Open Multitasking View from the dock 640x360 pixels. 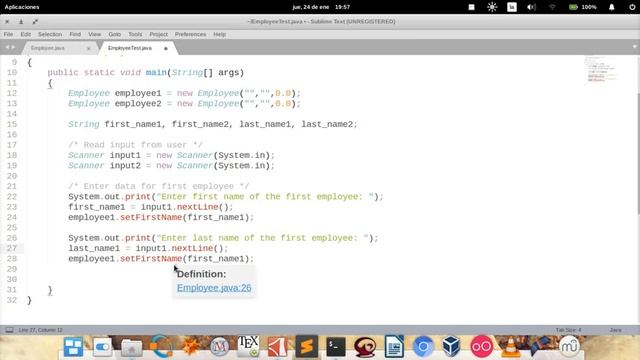pos(73,347)
